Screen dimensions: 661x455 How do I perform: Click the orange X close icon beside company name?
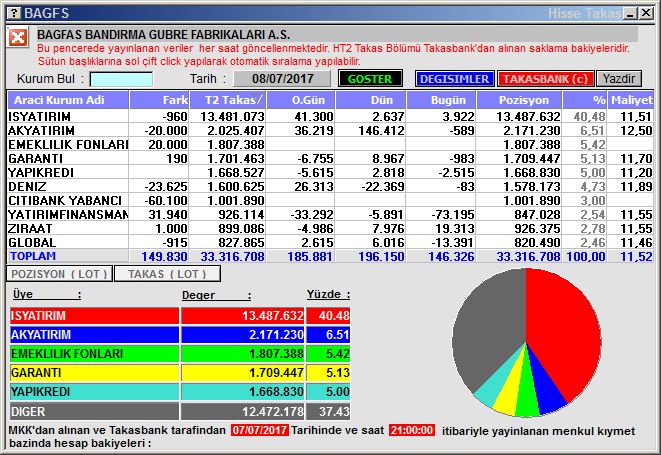coord(18,38)
